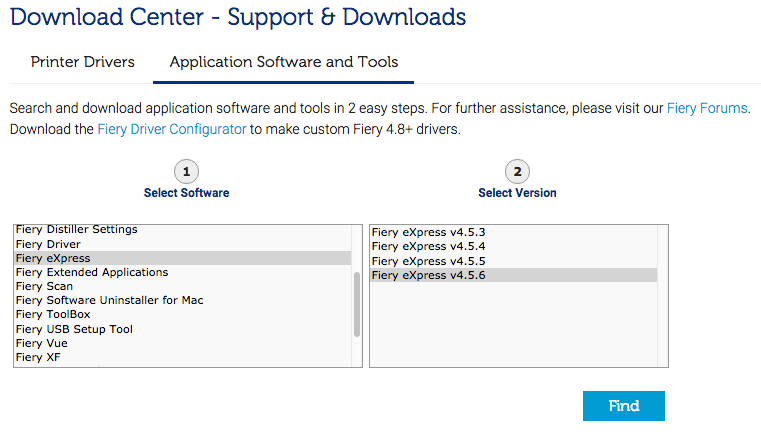The image size is (761, 440).
Task: Select Fiery Distiller Settings in software list
Action: point(77,230)
